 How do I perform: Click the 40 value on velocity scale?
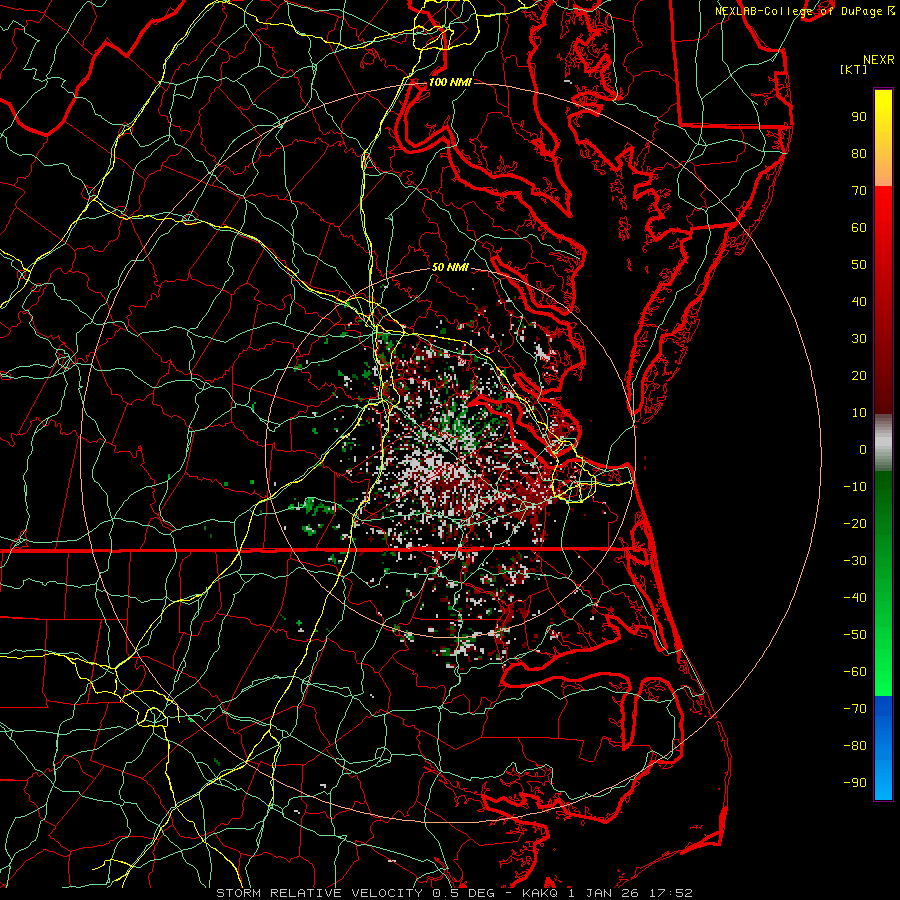coord(859,301)
